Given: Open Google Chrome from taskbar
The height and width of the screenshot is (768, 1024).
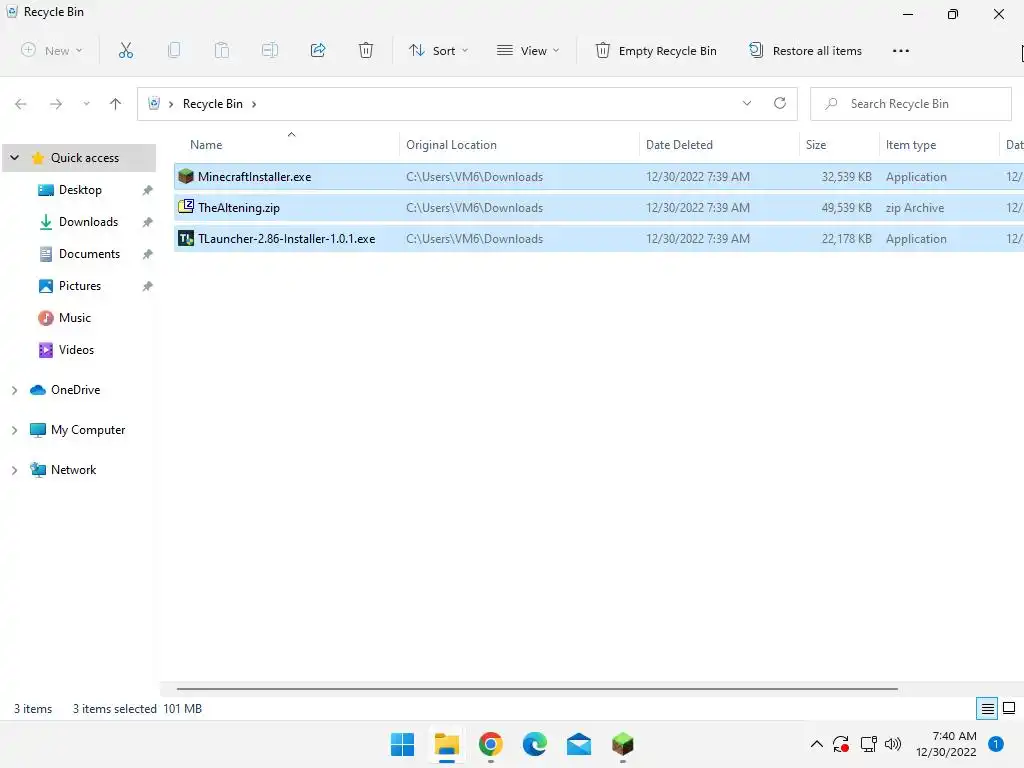Looking at the screenshot, I should click(490, 744).
